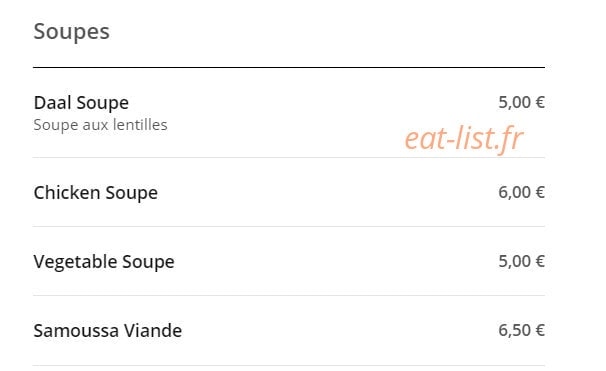
Task: Click the word Daal in the first item
Action: pos(53,103)
